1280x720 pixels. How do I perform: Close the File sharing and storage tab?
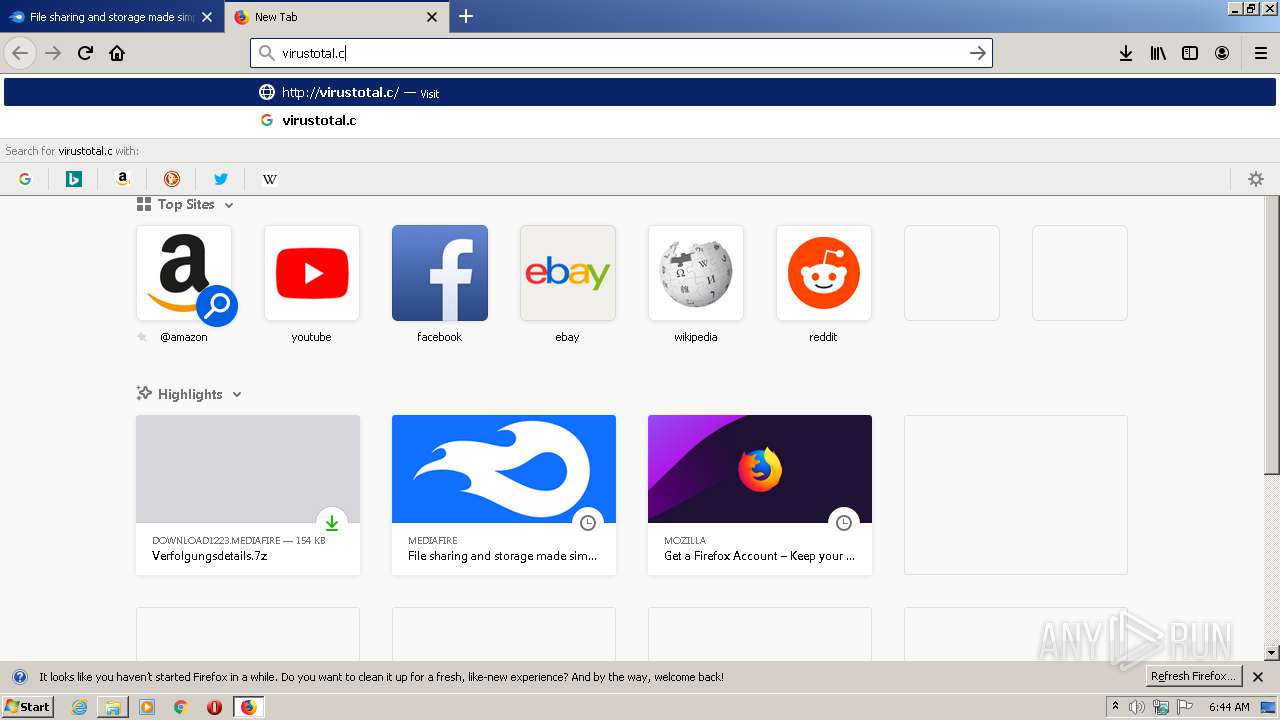click(x=207, y=17)
